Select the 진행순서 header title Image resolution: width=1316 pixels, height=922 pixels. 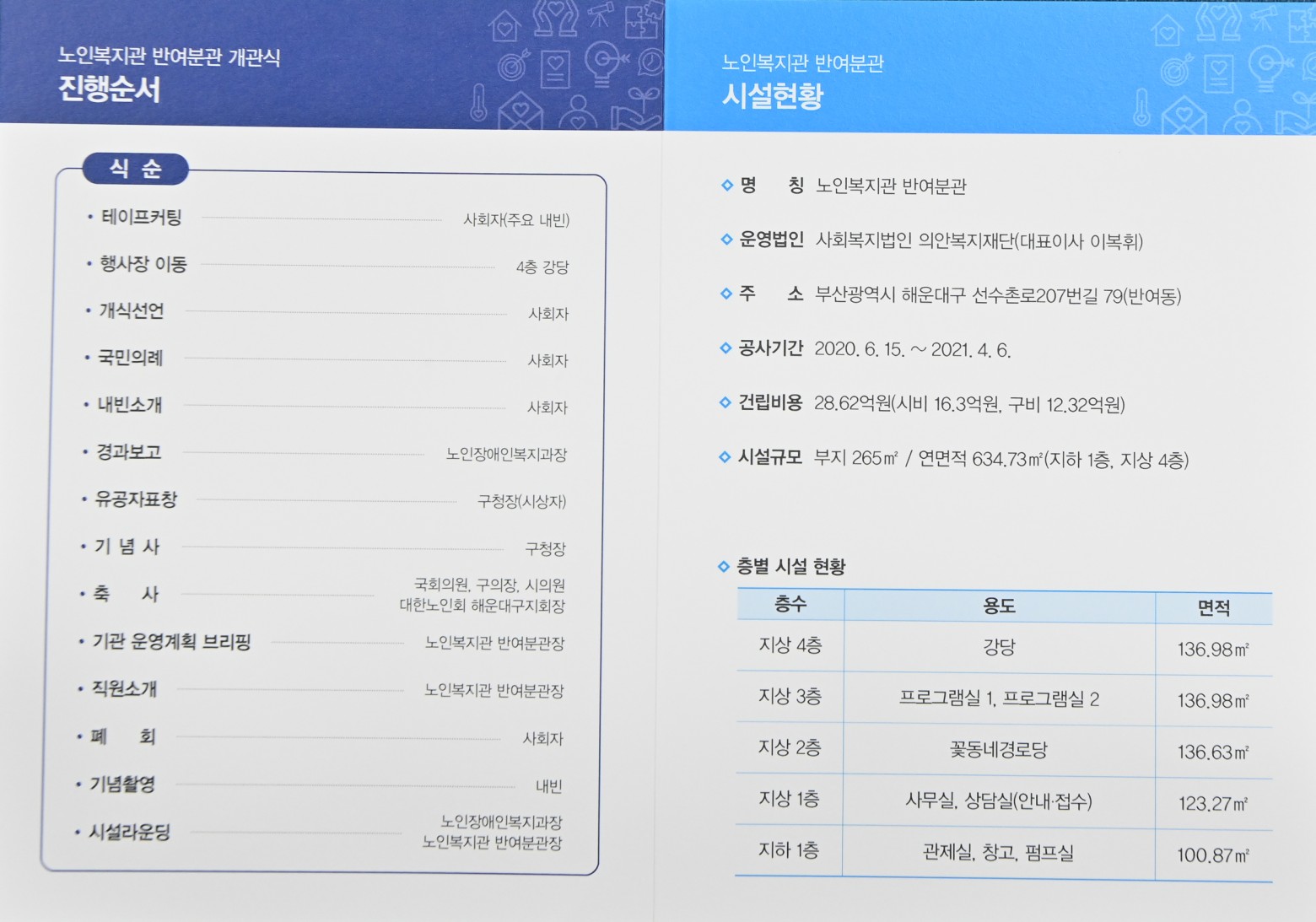coord(110,89)
